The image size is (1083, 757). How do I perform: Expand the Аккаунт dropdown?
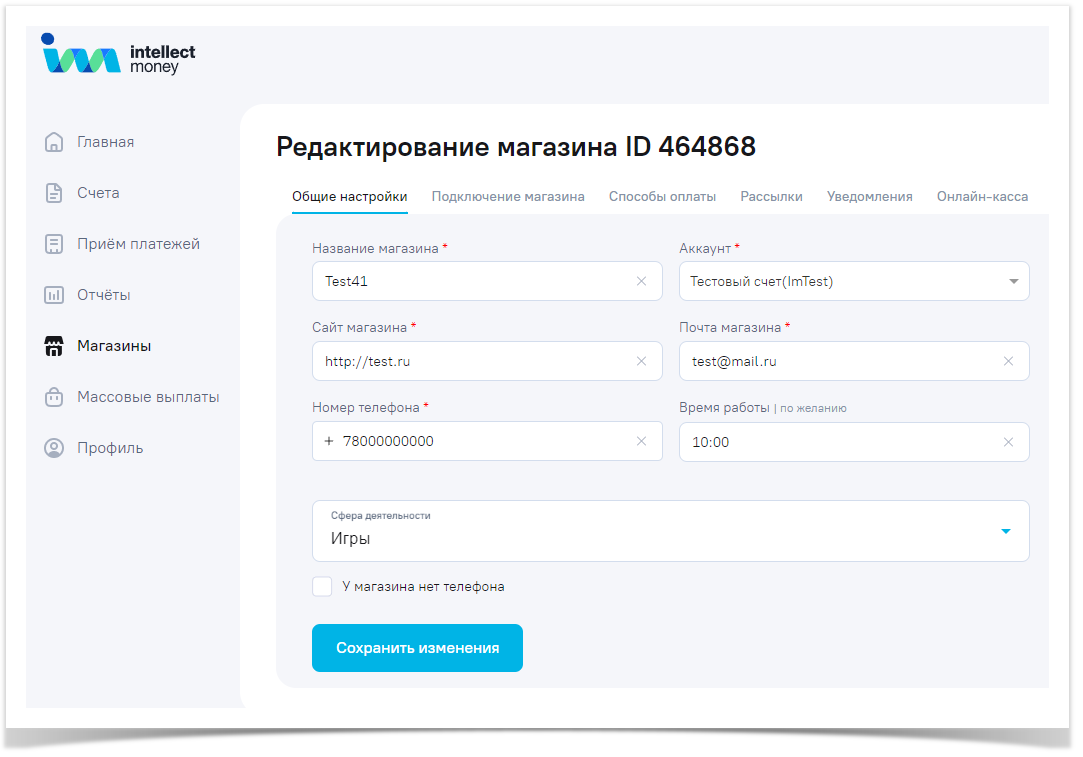click(1013, 282)
